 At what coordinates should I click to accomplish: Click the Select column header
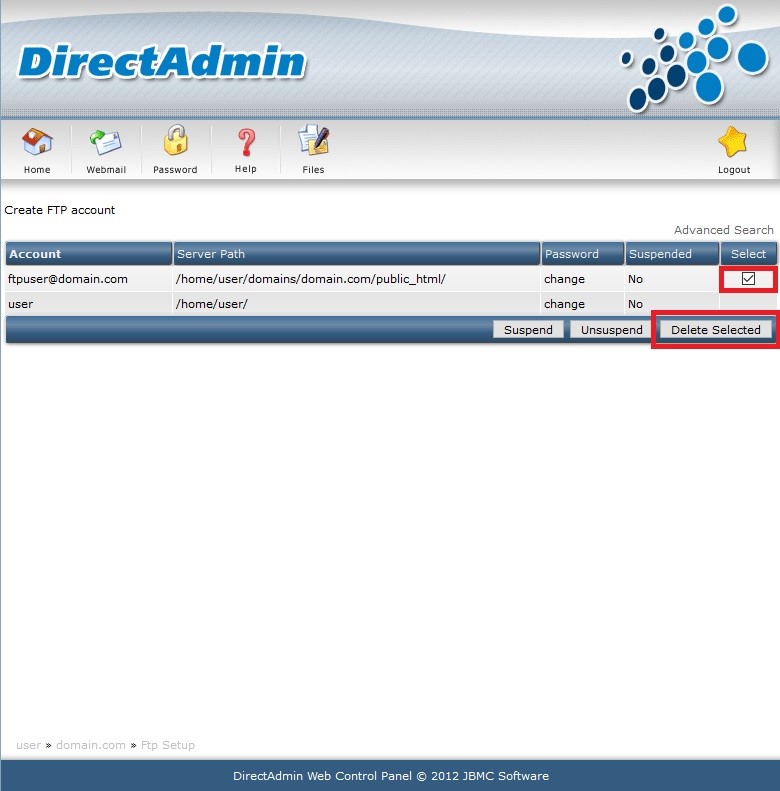pos(748,254)
